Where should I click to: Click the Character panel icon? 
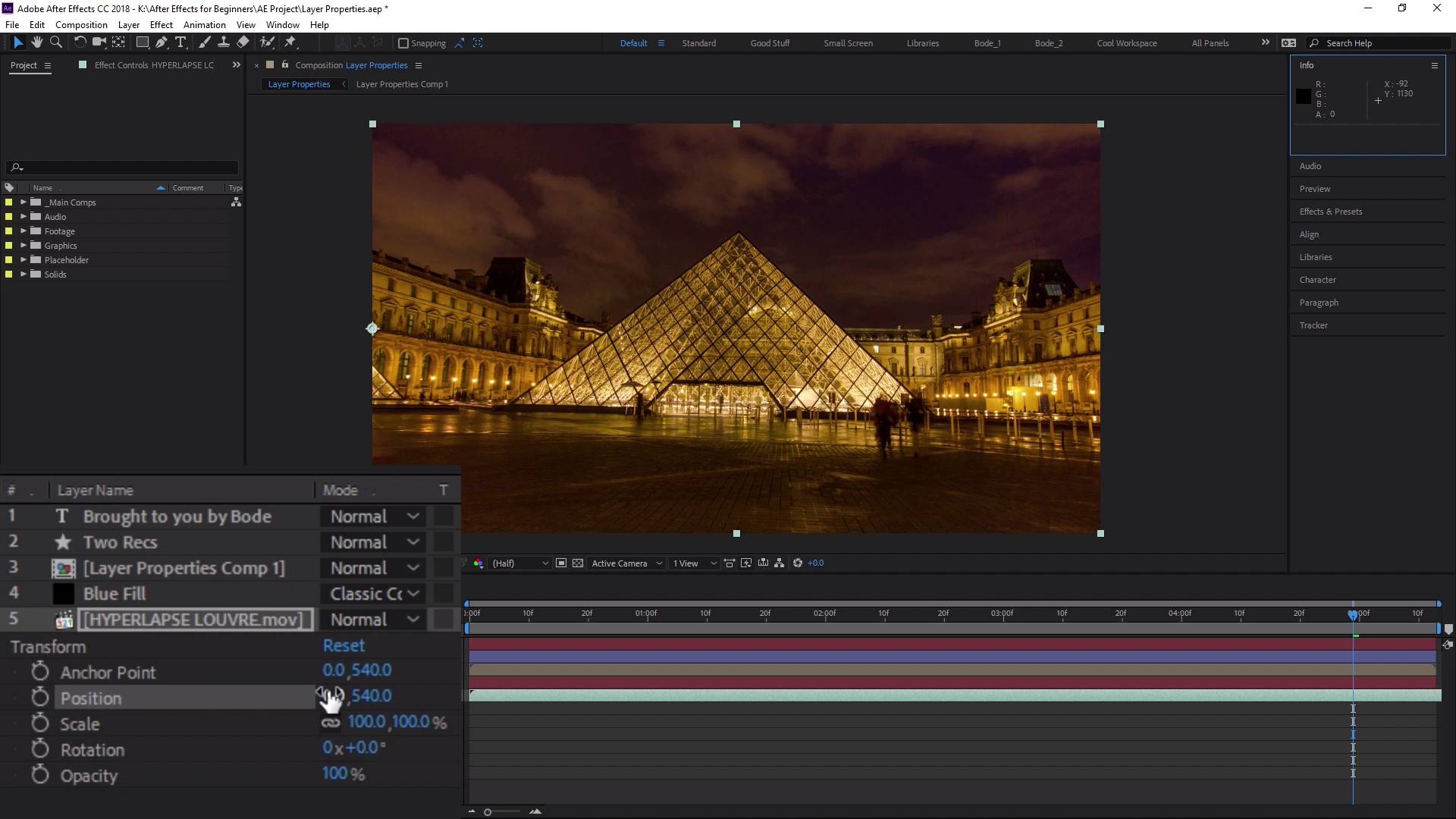coord(1316,279)
